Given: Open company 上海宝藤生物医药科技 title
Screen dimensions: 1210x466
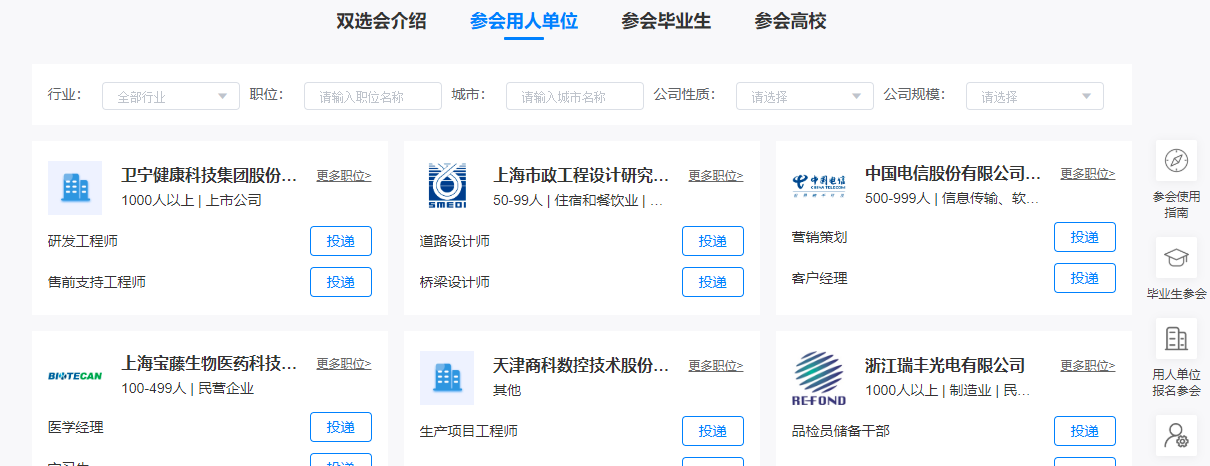Looking at the screenshot, I should coord(210,364).
